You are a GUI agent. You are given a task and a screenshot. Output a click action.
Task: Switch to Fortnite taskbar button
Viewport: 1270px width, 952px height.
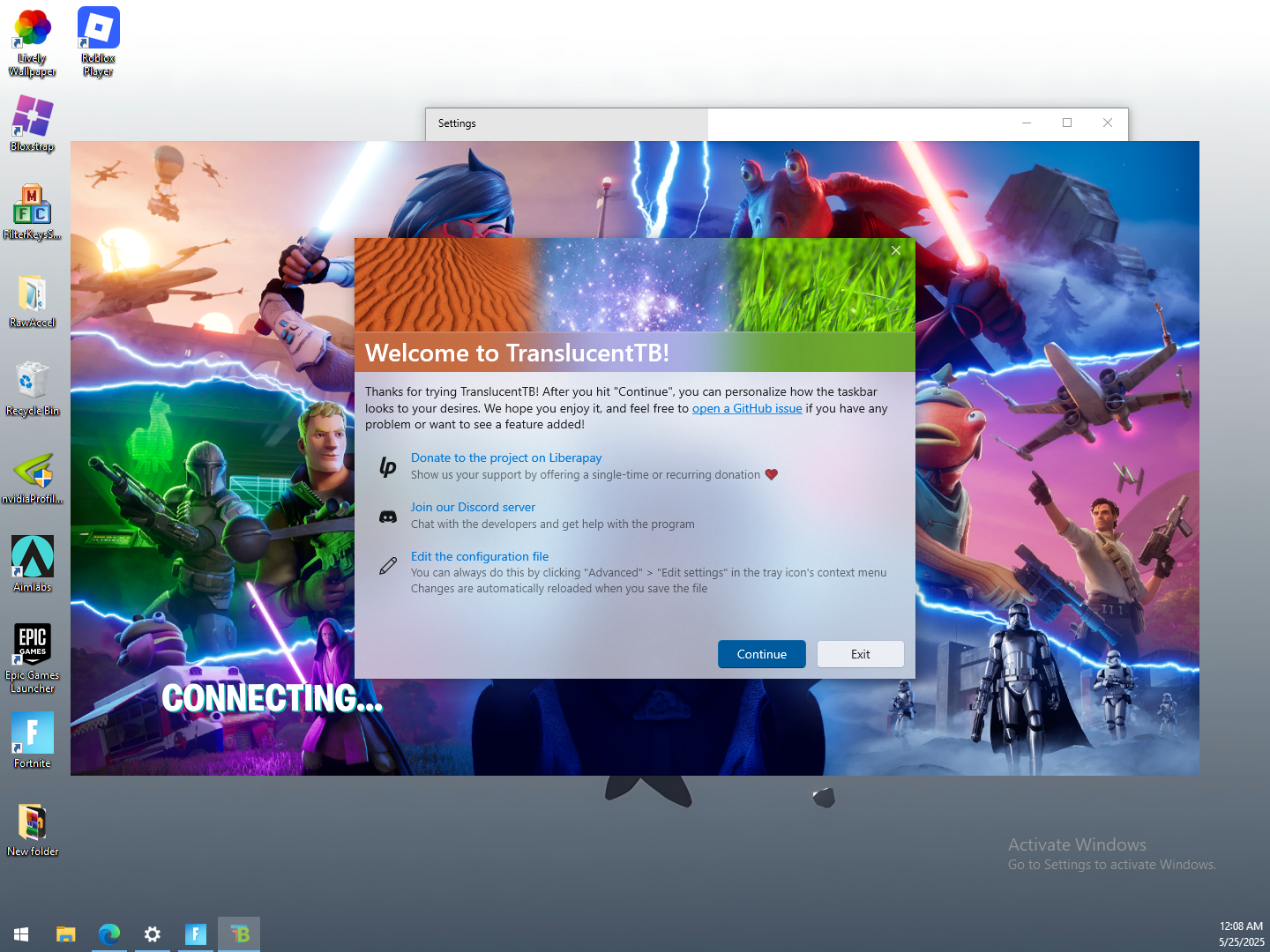196,934
